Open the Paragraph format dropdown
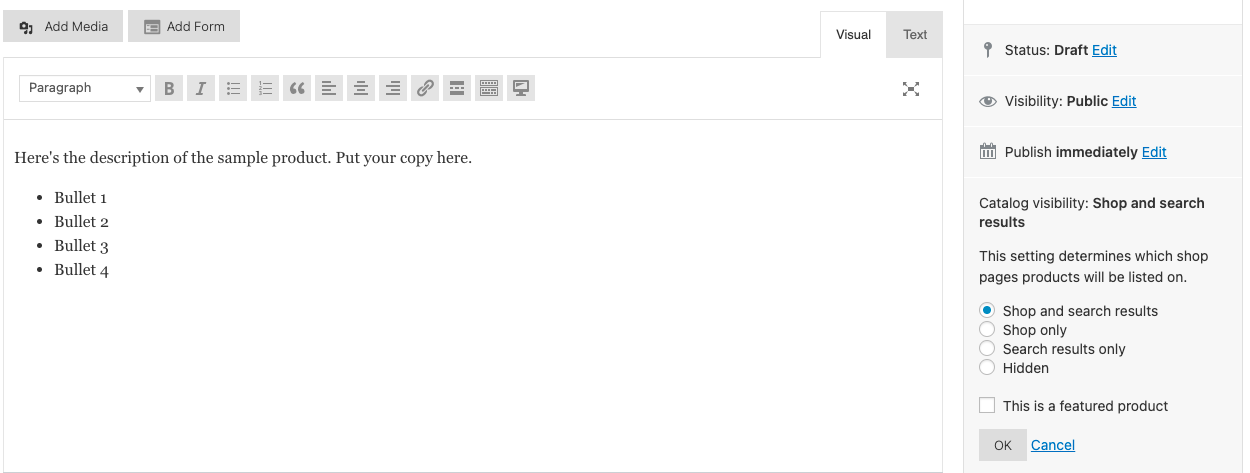Viewport: 1250px width, 473px height. pos(85,88)
